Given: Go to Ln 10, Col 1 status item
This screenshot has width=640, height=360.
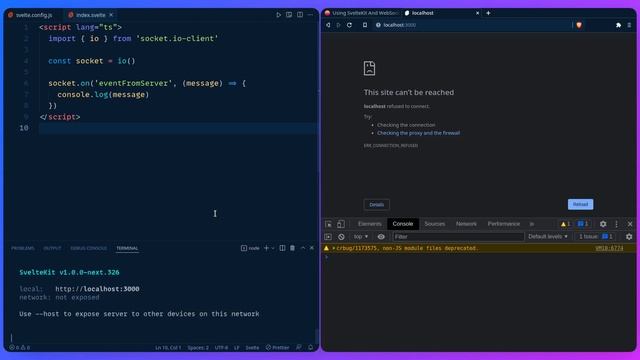Looking at the screenshot, I should (168, 348).
